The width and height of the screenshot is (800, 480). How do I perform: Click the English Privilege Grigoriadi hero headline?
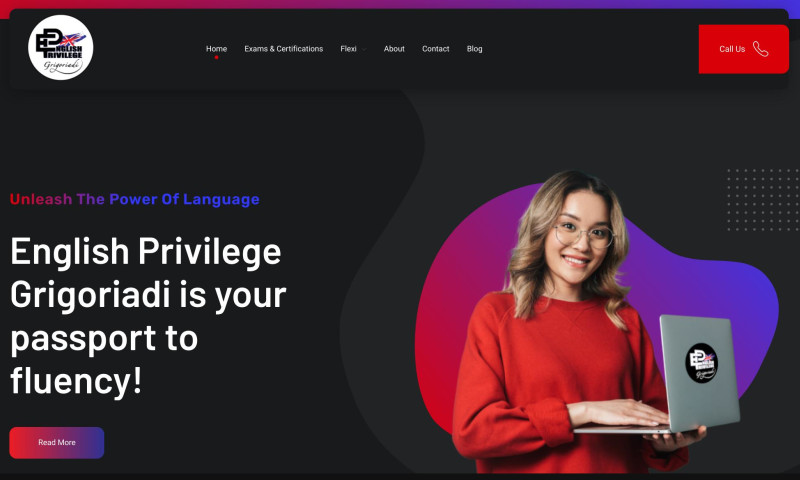(148, 316)
